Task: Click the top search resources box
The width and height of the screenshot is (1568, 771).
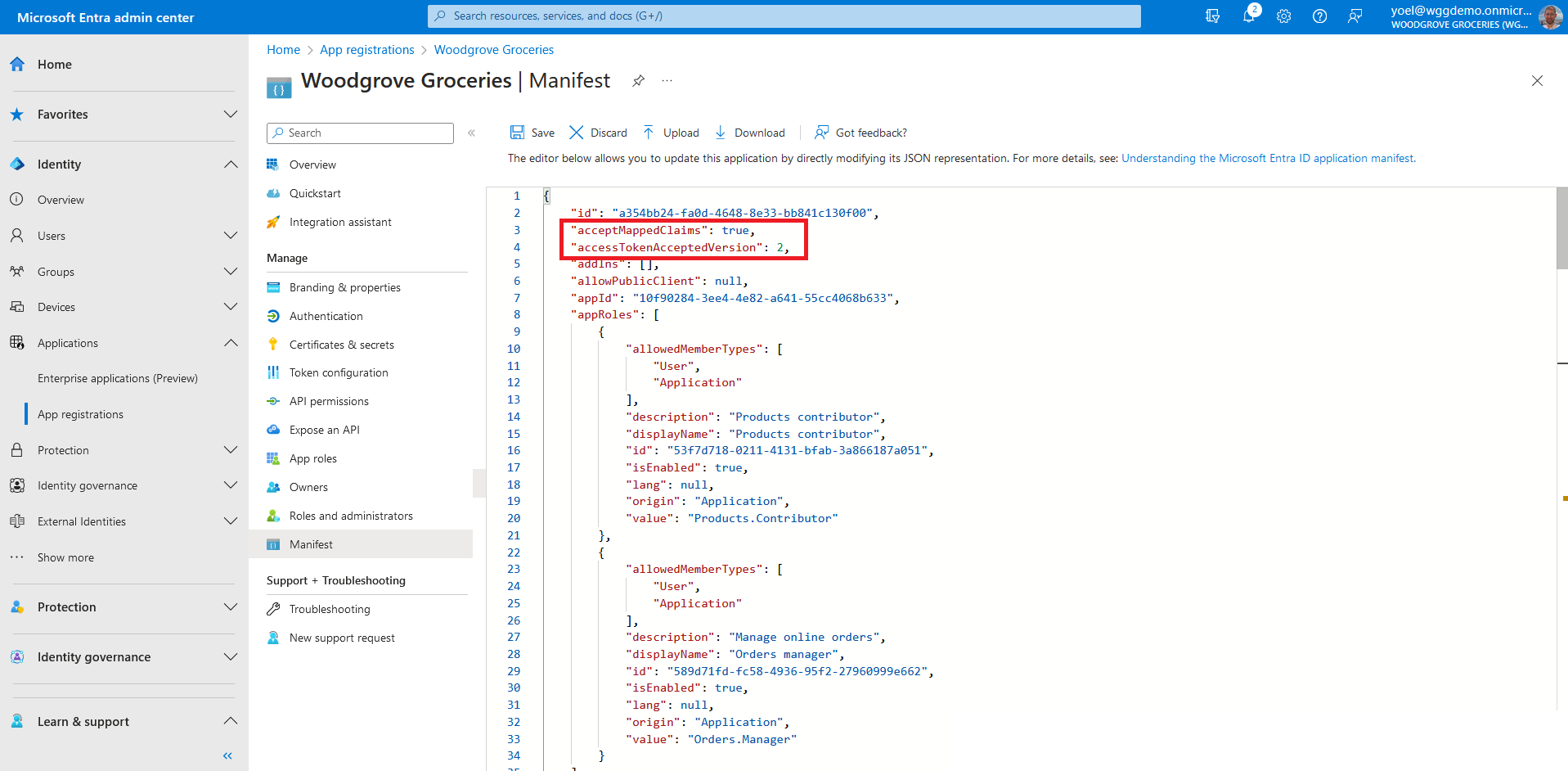Action: 784,16
